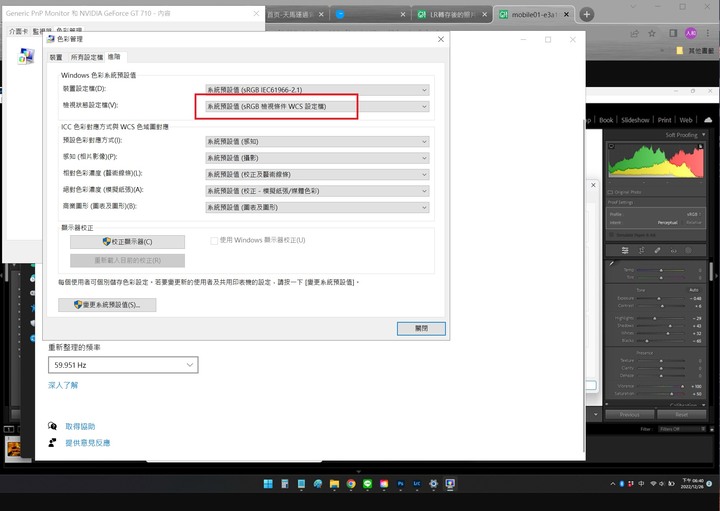Toggle Simulate Paper & Ink checkbox
Image resolution: width=720 pixels, height=511 pixels.
point(611,235)
